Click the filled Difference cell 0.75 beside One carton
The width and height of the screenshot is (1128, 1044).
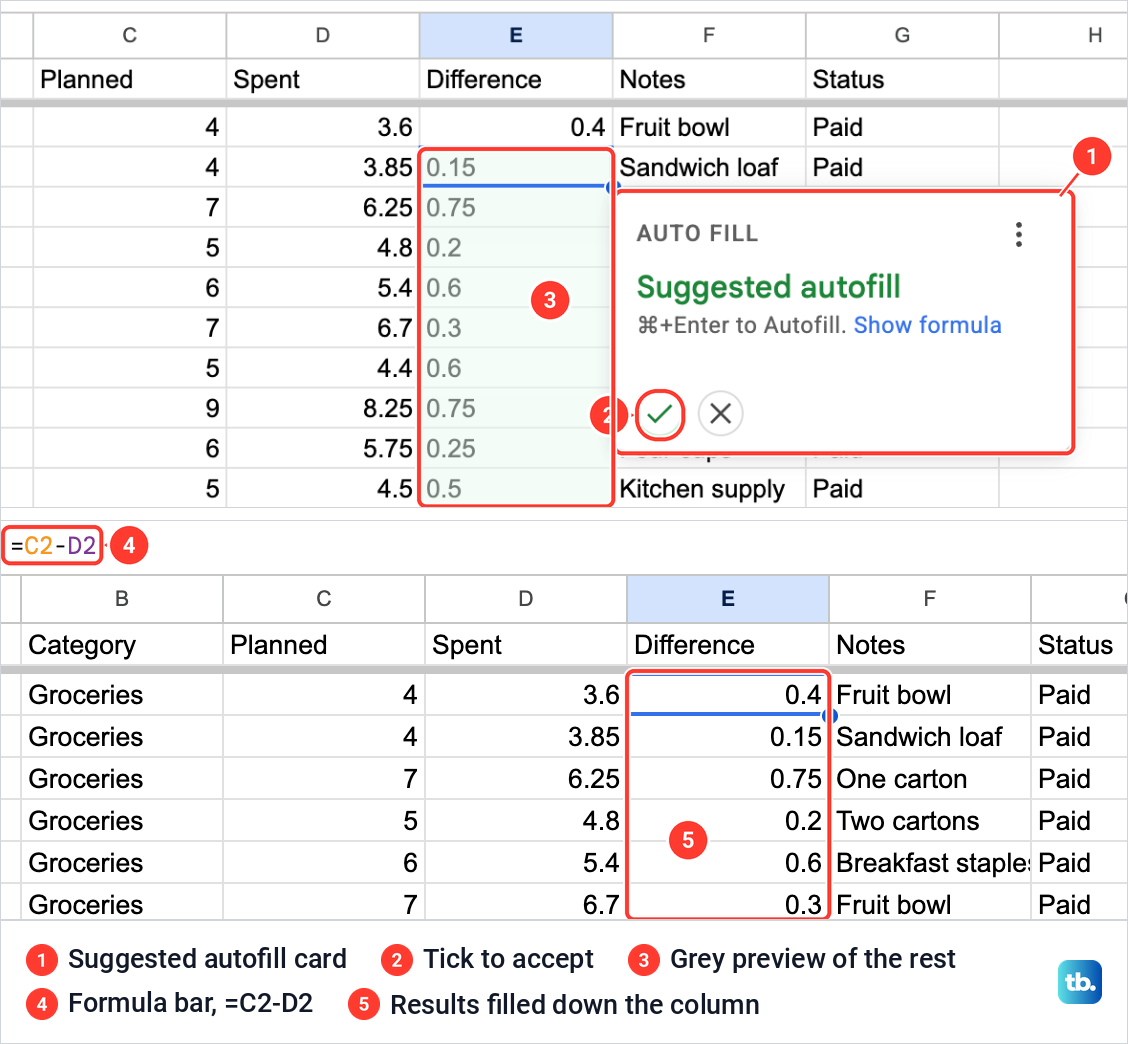(x=728, y=779)
